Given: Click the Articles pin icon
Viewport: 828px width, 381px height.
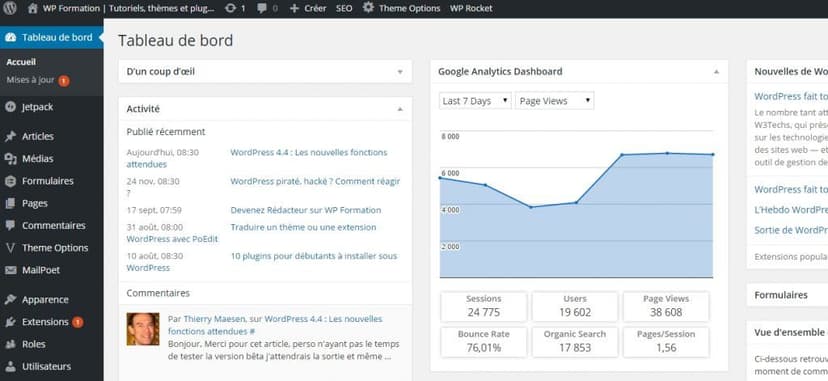Looking at the screenshot, I should [x=10, y=136].
